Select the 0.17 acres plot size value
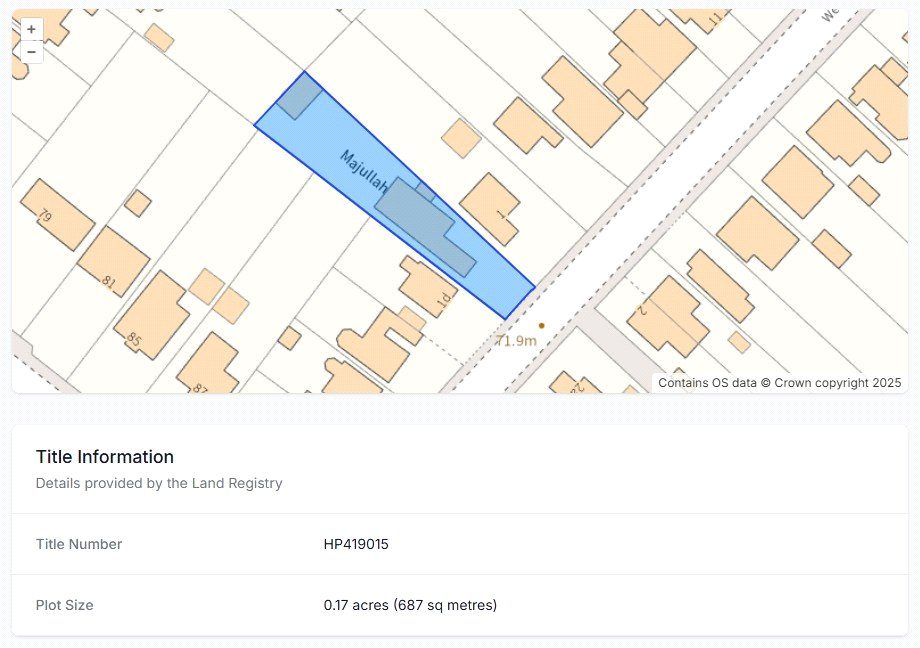The width and height of the screenshot is (920, 648). point(410,605)
